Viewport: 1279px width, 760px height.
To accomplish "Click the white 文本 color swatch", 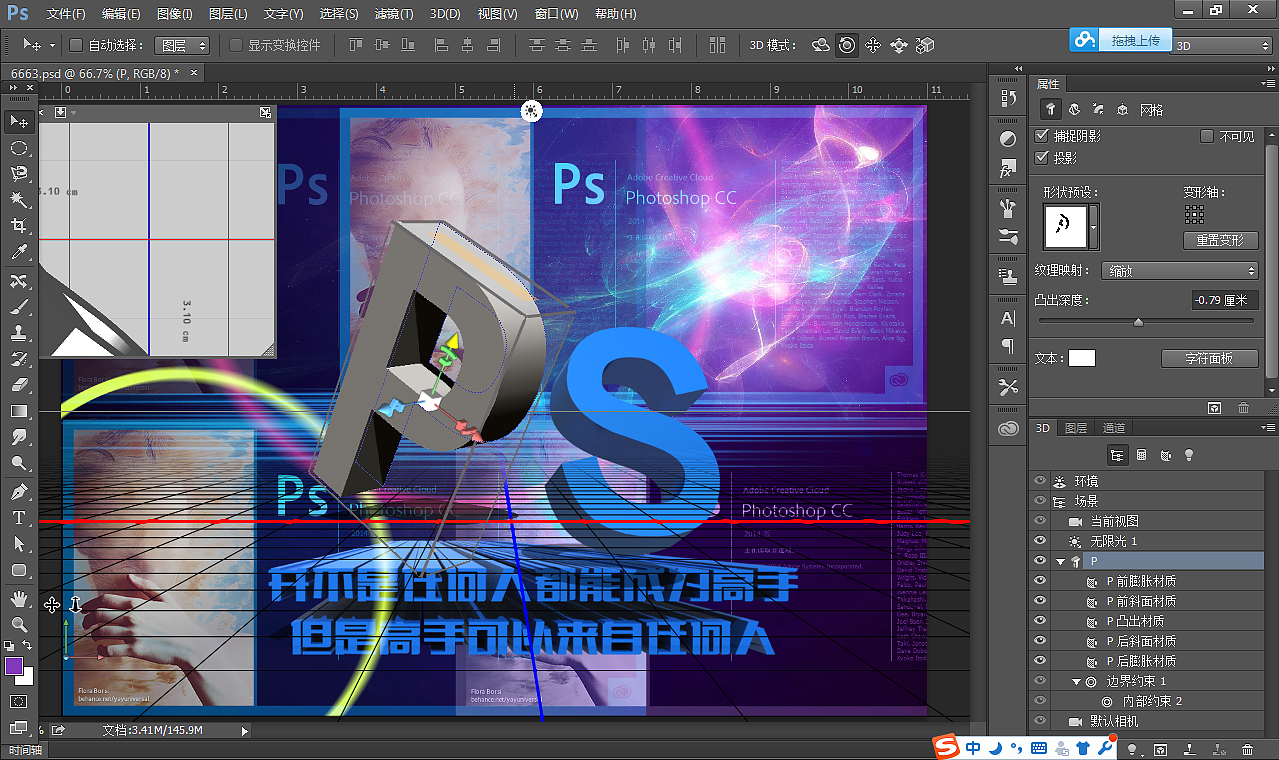I will pos(1081,358).
